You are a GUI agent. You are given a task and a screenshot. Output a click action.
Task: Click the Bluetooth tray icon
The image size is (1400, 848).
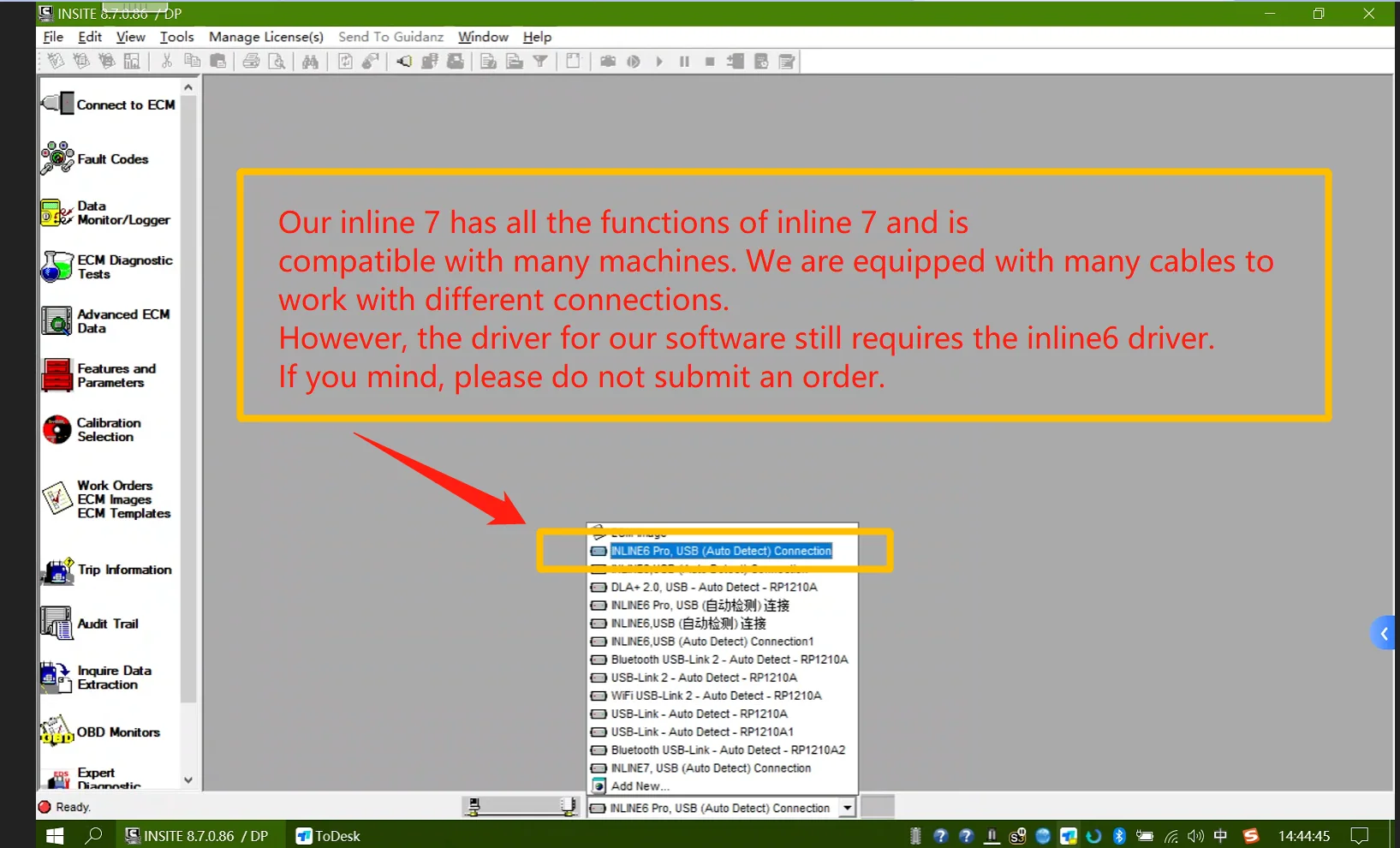pyautogui.click(x=1119, y=835)
